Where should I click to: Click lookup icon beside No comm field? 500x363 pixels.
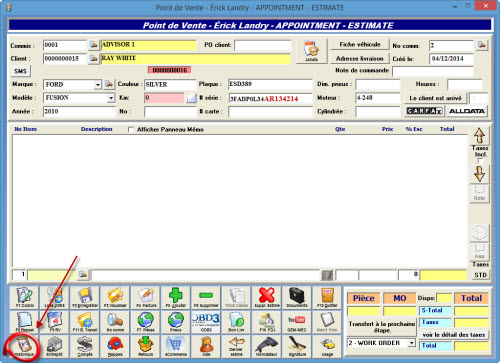click(x=481, y=45)
